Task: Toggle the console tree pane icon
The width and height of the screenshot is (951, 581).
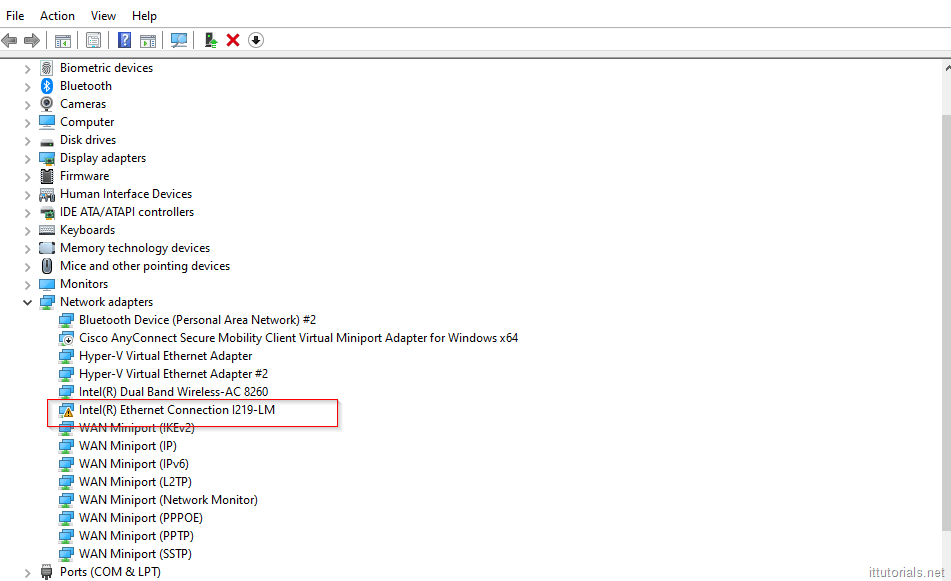Action: point(62,41)
